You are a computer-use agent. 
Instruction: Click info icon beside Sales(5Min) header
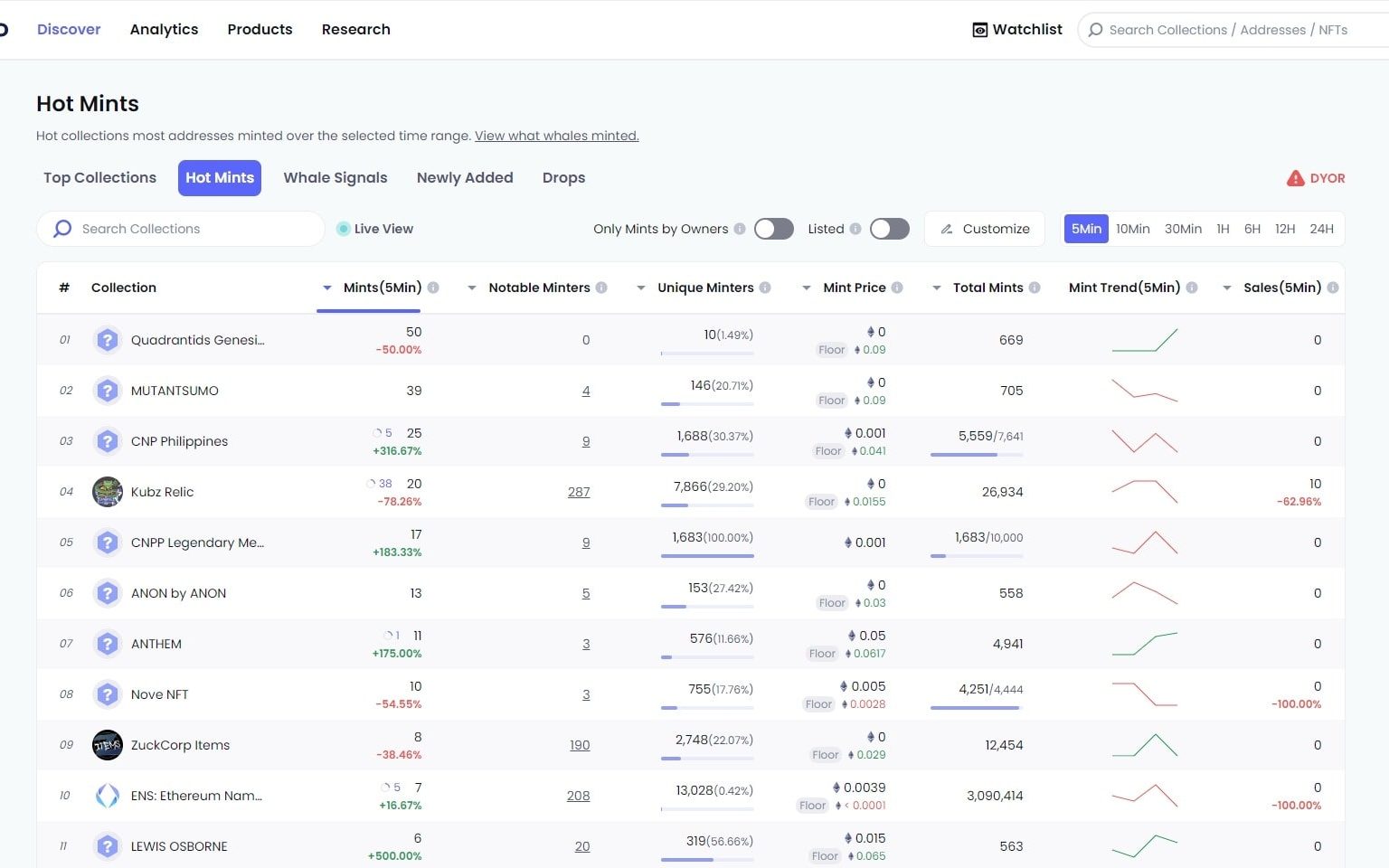(x=1333, y=288)
